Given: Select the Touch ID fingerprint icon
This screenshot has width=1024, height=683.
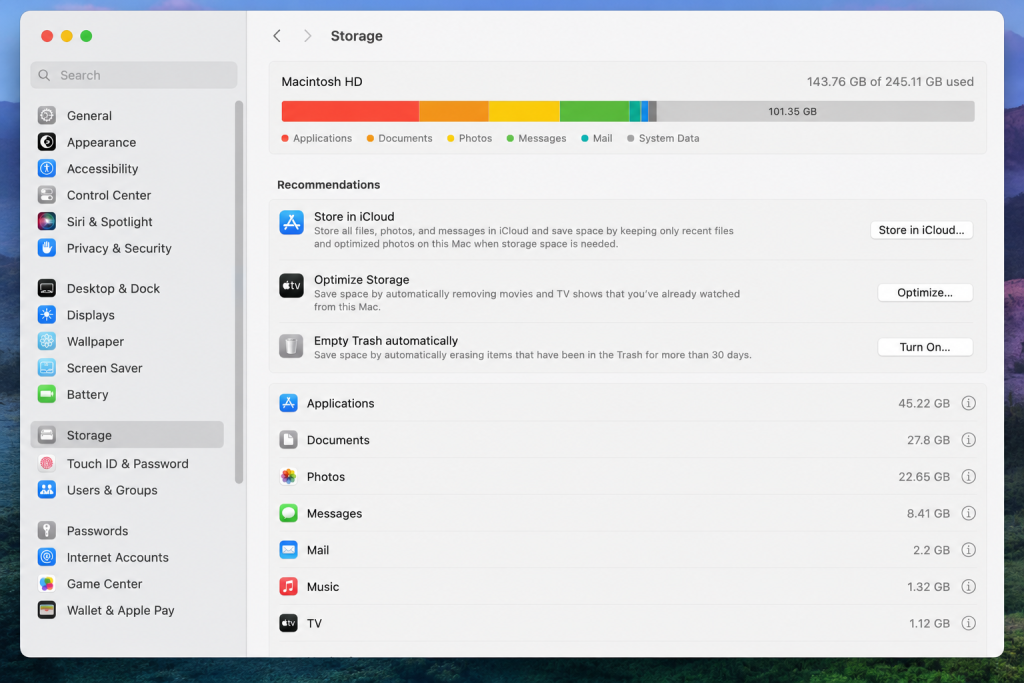Looking at the screenshot, I should coord(46,464).
